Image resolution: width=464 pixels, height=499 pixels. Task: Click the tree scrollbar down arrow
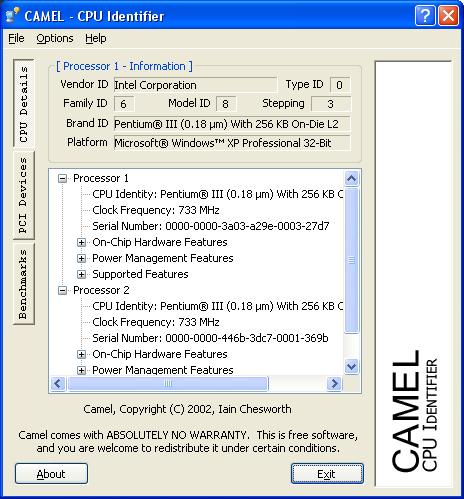pos(351,367)
